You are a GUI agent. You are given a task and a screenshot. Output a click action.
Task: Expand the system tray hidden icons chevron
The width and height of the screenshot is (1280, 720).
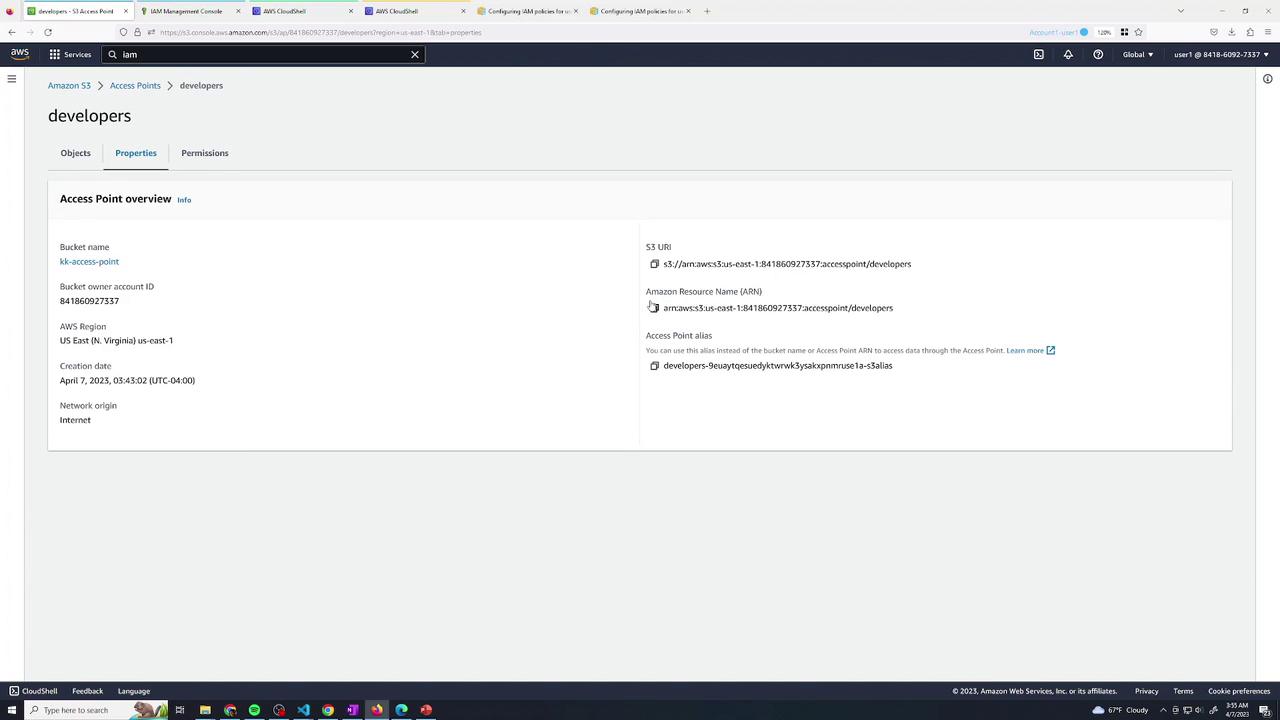tap(1163, 710)
